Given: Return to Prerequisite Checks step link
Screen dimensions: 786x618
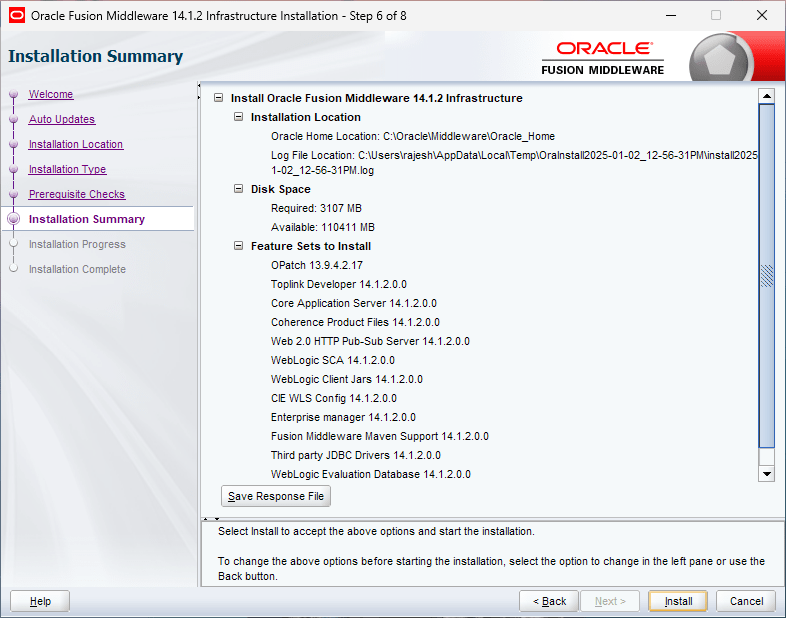Looking at the screenshot, I should coord(77,194).
